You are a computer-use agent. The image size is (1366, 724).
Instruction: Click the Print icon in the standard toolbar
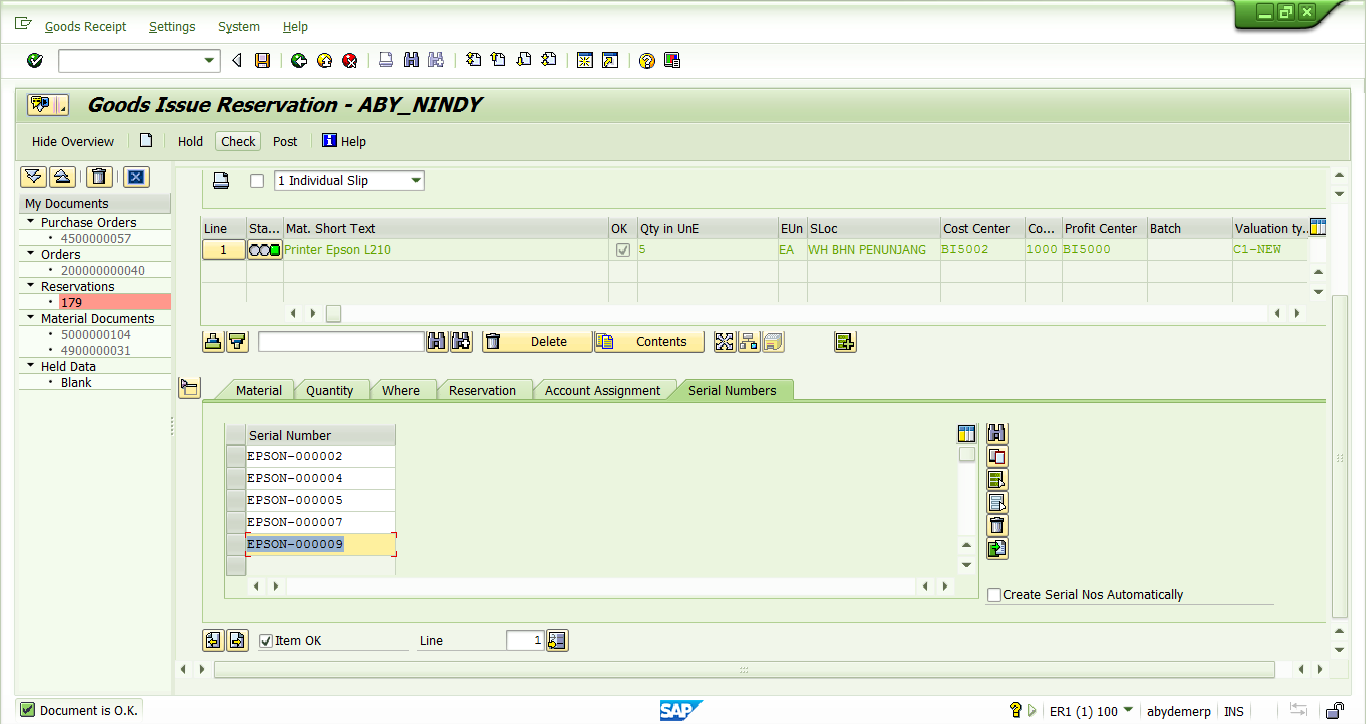click(x=385, y=60)
